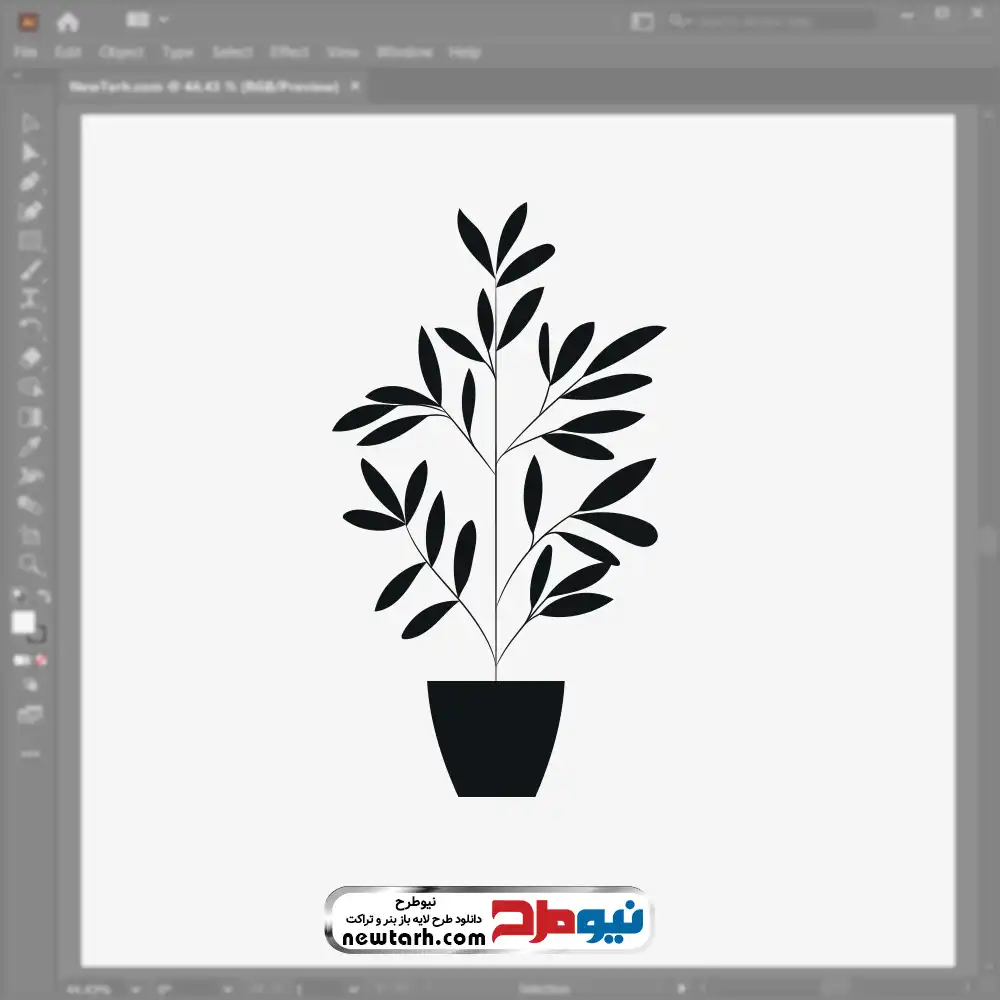Select the Pen tool

pyautogui.click(x=30, y=182)
